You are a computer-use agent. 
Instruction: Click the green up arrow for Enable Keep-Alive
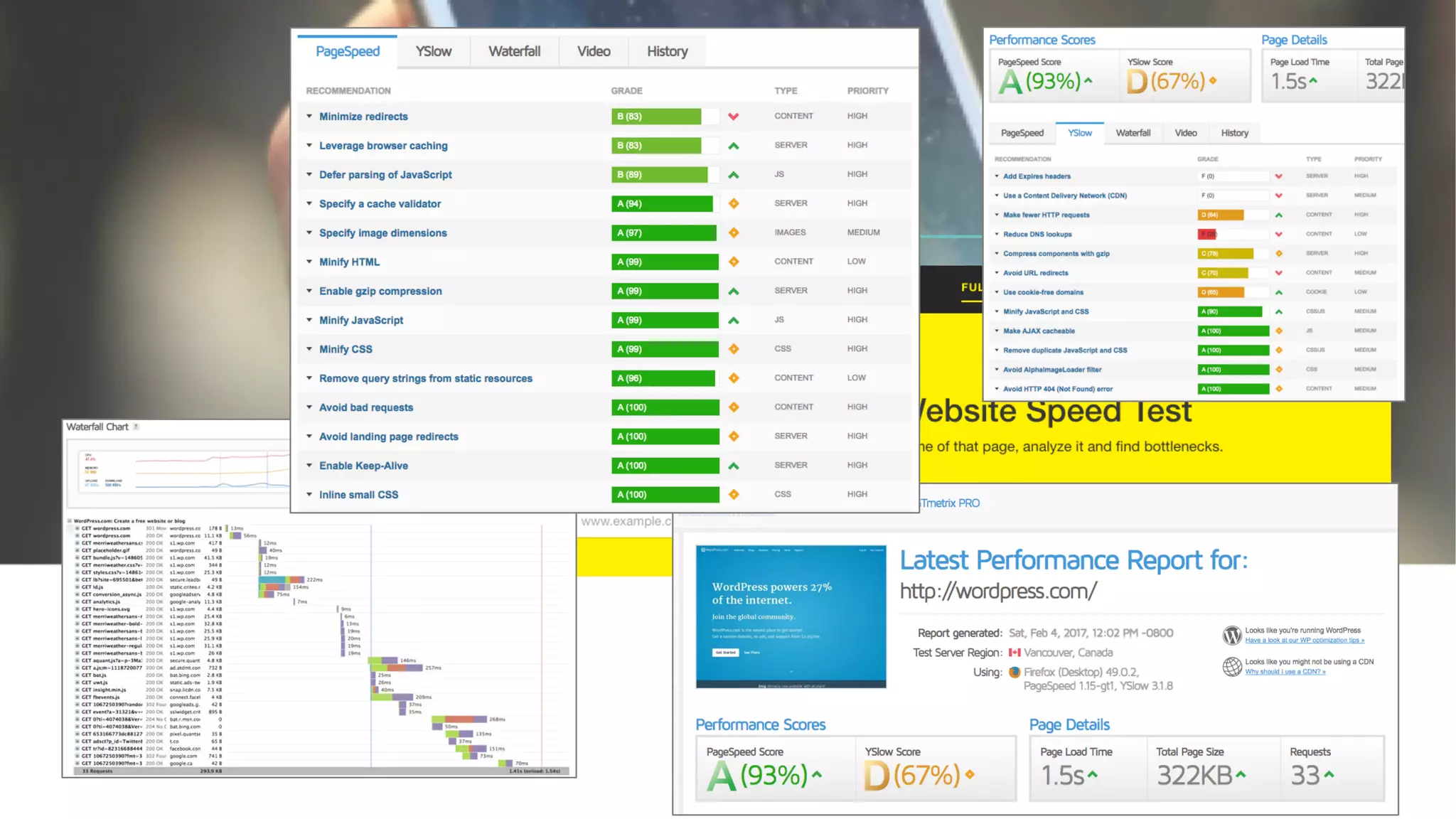(734, 466)
